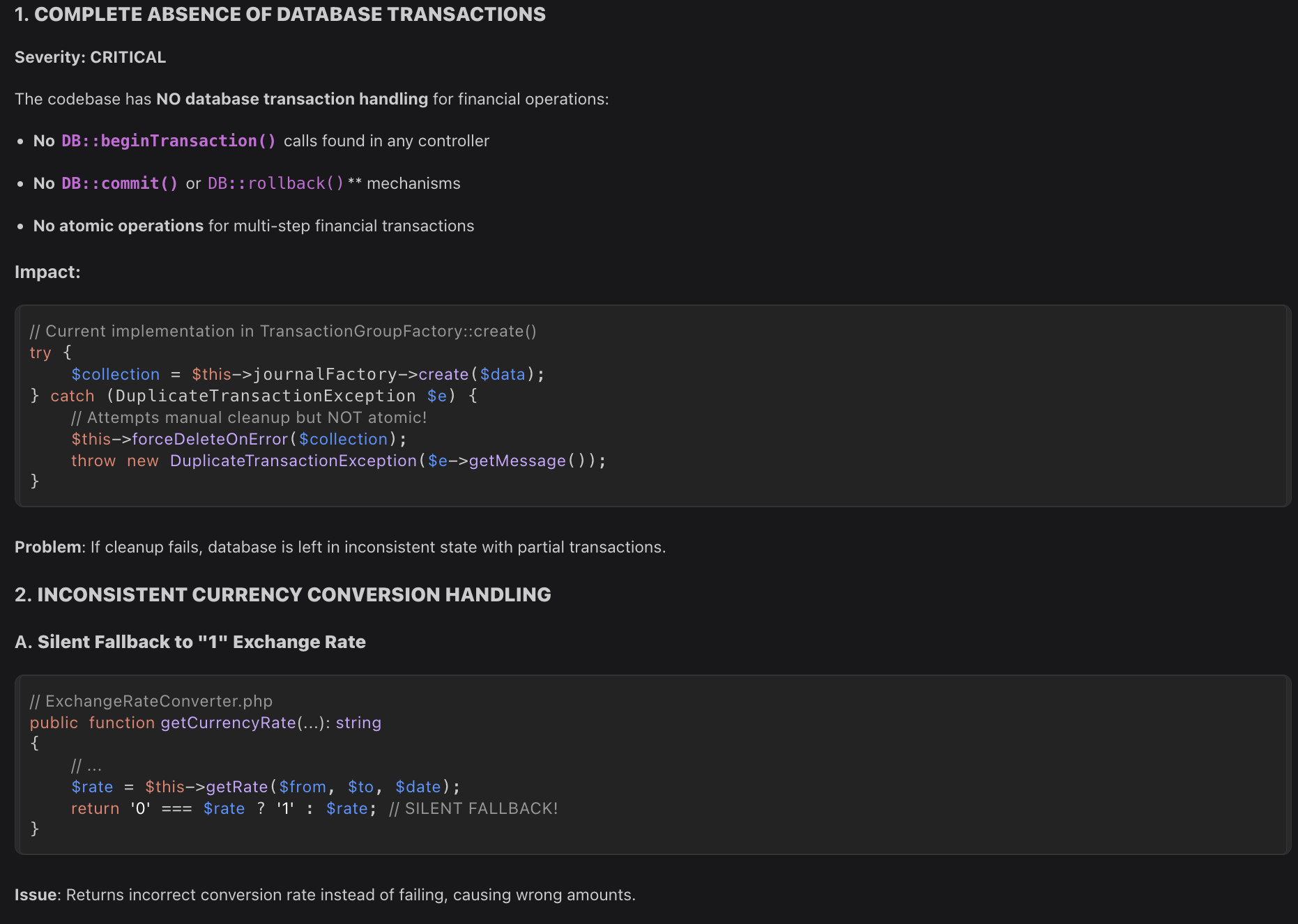Click the forceDeleteOnError method call
1298x924 pixels.
[x=210, y=439]
